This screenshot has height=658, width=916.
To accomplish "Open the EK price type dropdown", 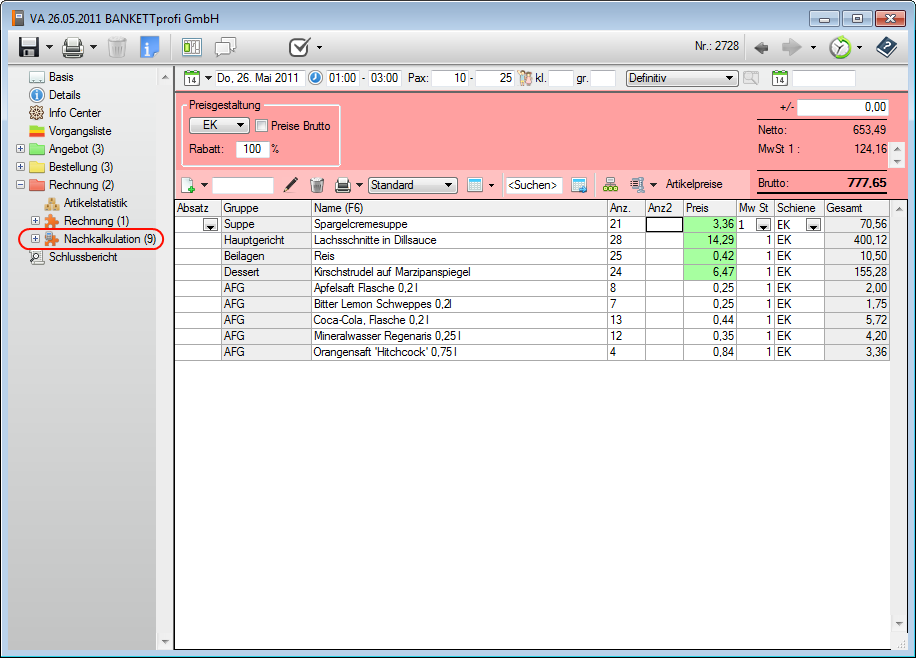I will (x=219, y=126).
